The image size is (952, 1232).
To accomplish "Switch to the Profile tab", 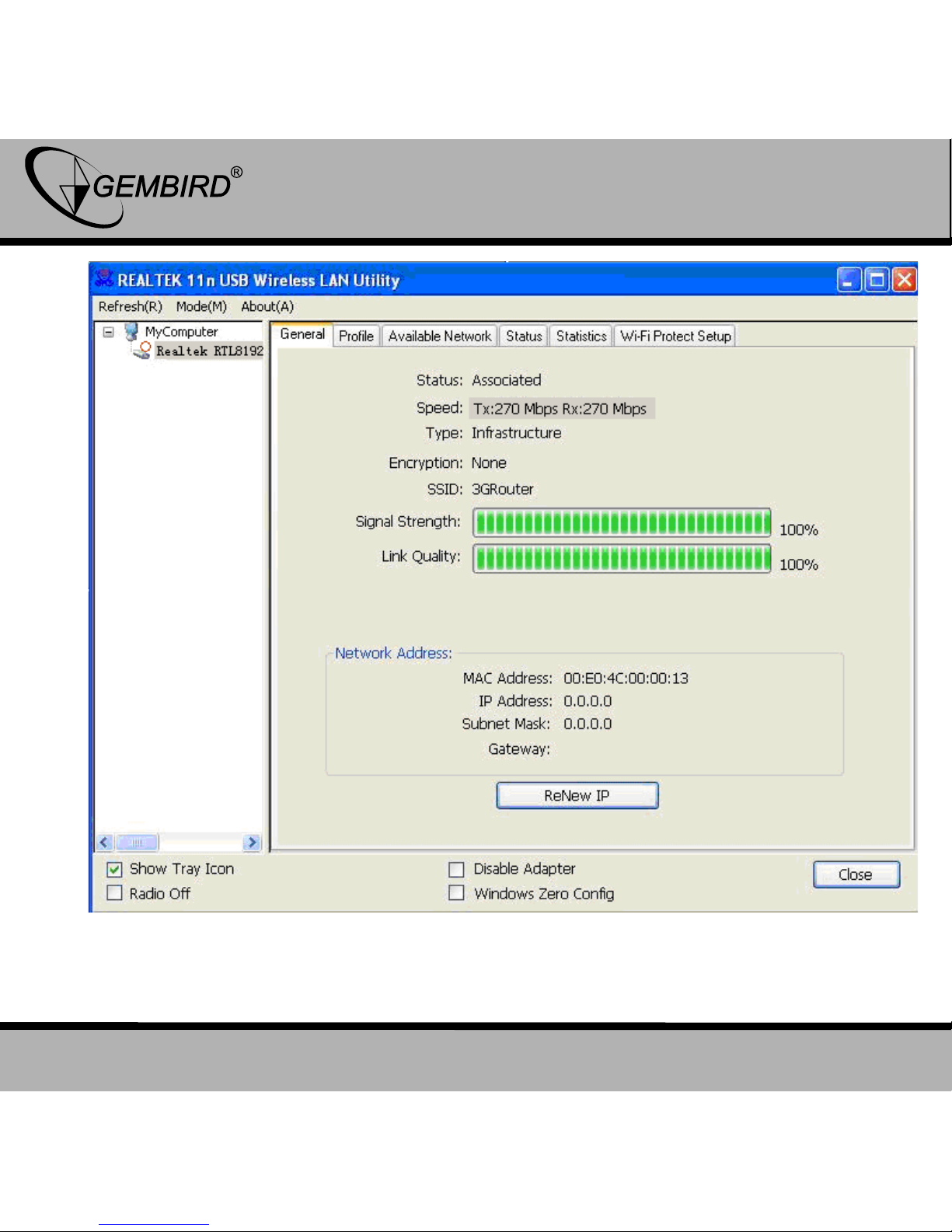I will tap(356, 336).
